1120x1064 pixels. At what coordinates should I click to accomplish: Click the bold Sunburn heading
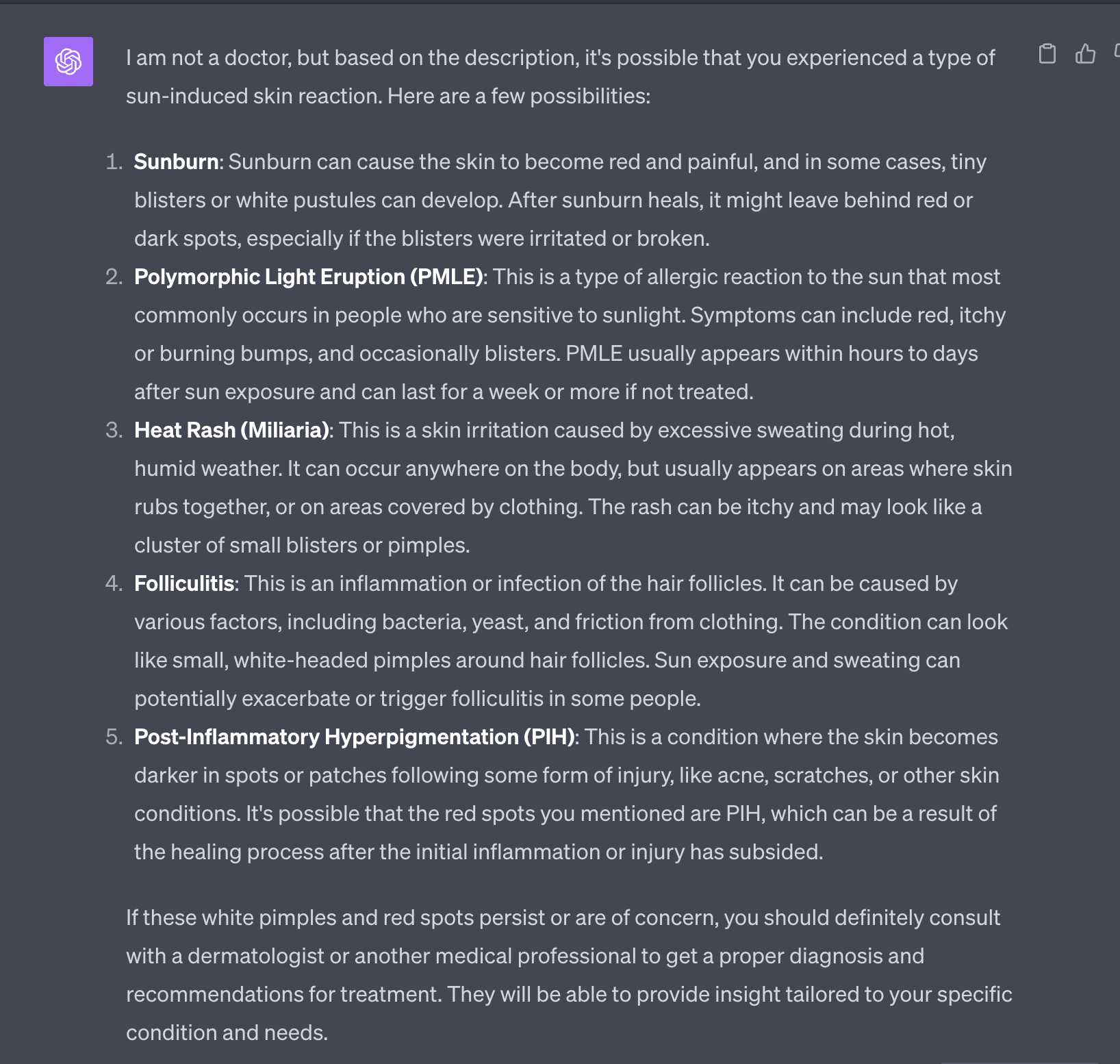[x=176, y=162]
